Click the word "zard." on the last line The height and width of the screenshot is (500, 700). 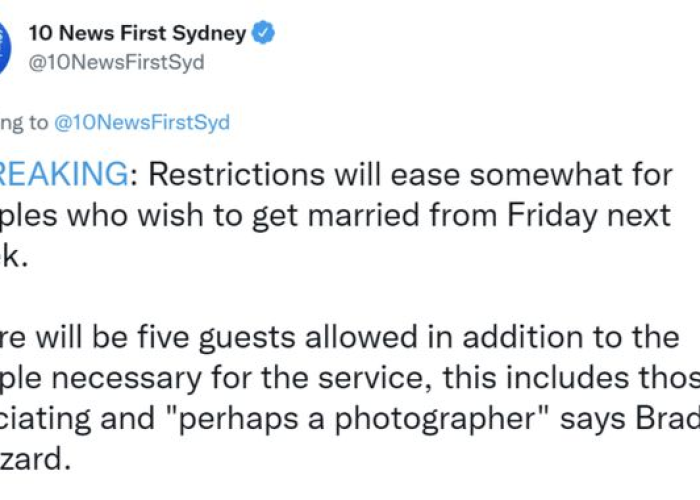click(35, 460)
